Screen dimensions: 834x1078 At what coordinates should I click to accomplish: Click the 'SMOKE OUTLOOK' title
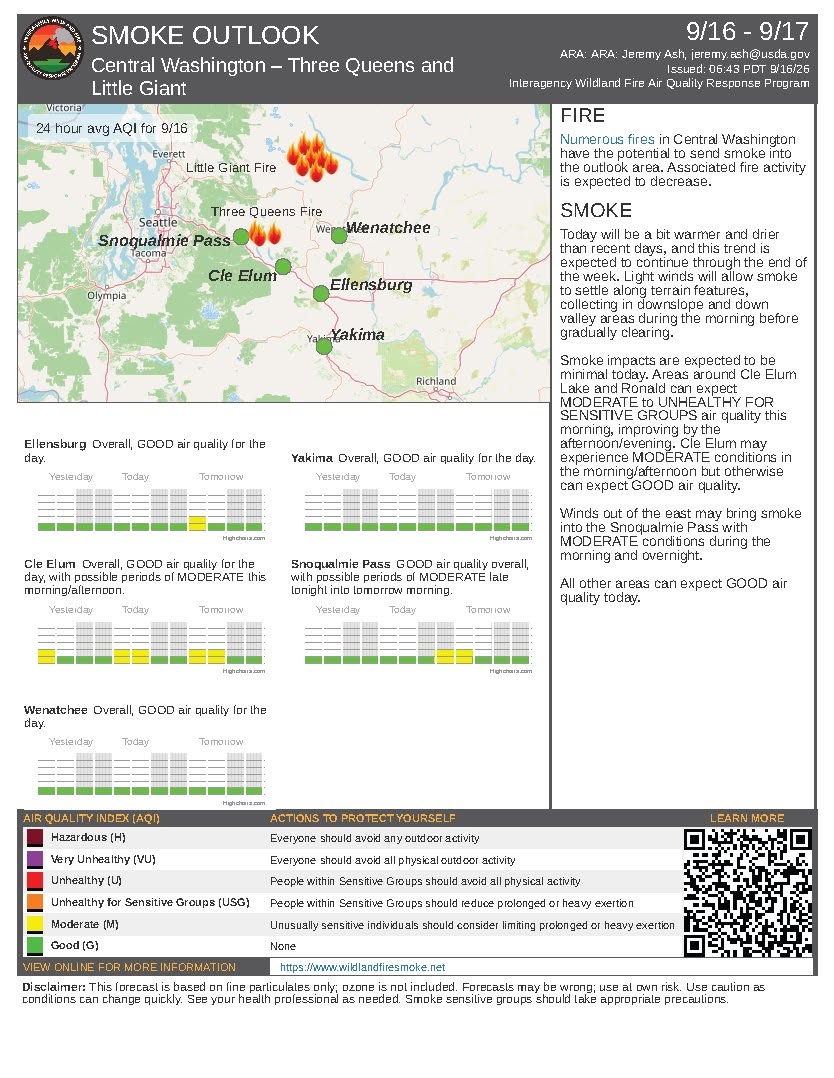[205, 35]
